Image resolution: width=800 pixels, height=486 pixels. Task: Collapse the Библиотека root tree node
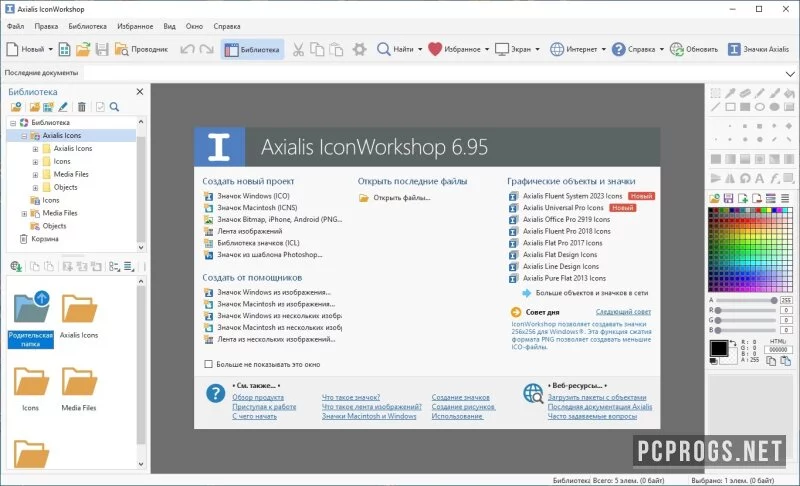coord(13,123)
